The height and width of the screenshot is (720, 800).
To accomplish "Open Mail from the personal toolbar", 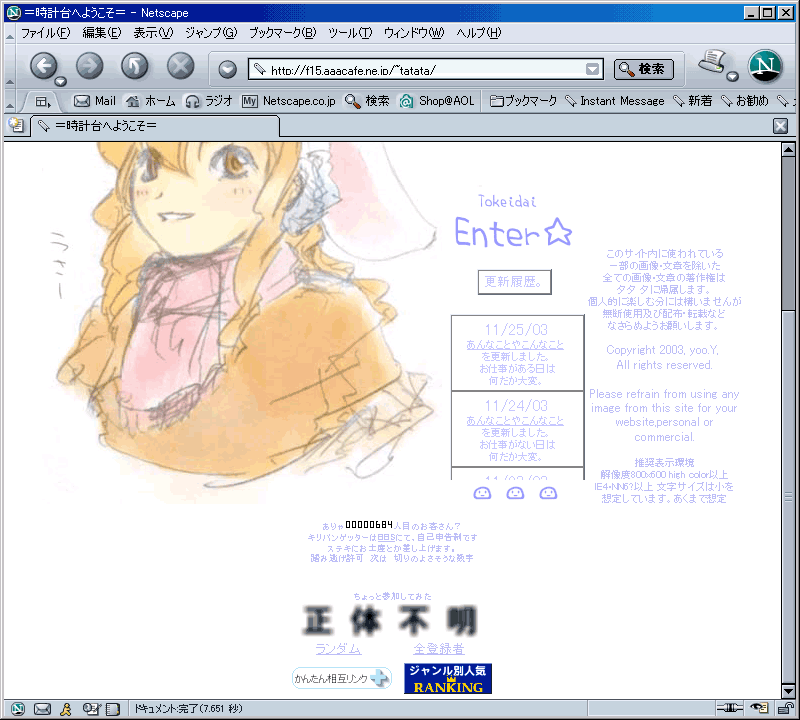I will [x=95, y=101].
